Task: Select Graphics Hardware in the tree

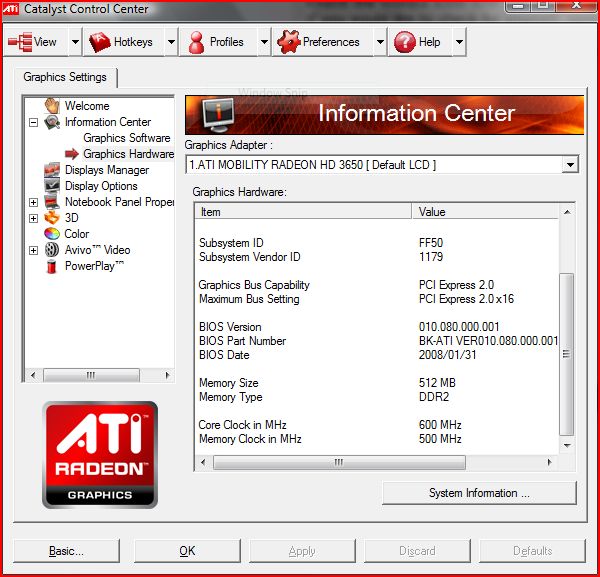Action: click(129, 154)
